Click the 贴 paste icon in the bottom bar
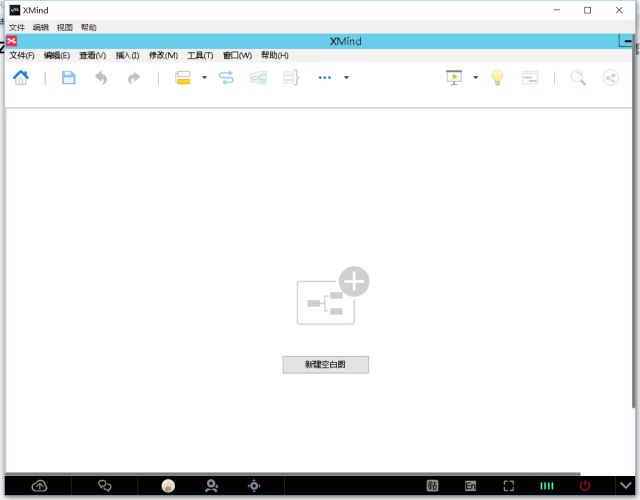640x500 pixels. pyautogui.click(x=432, y=486)
